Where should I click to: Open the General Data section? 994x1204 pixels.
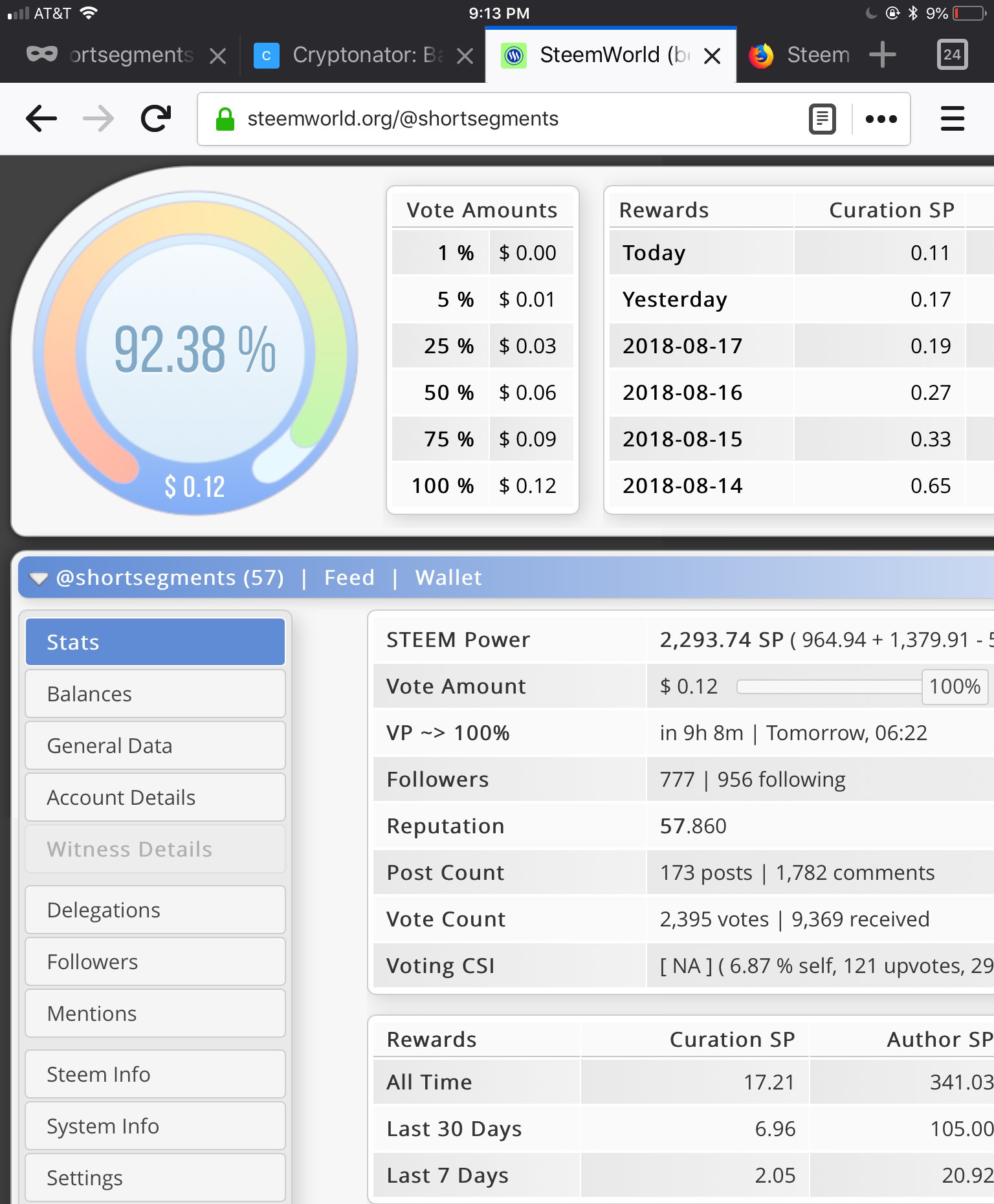click(x=155, y=745)
